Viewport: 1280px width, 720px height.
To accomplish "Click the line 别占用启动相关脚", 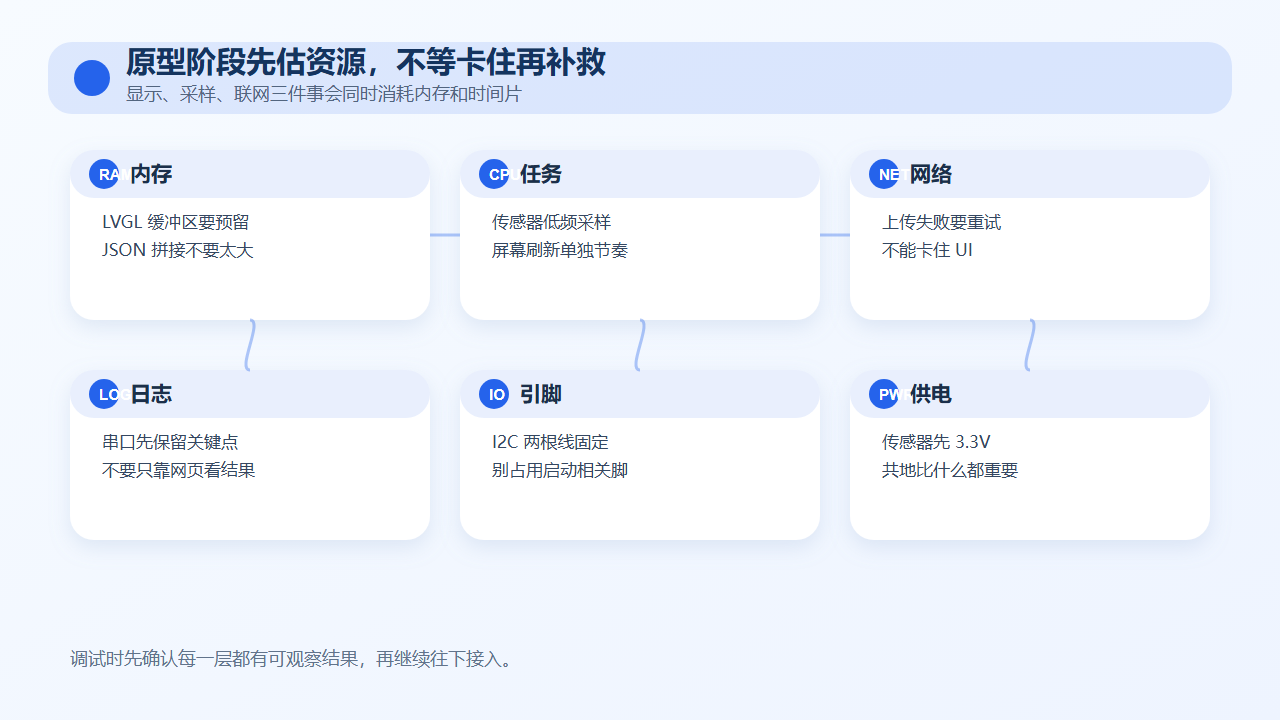I will click(x=560, y=470).
